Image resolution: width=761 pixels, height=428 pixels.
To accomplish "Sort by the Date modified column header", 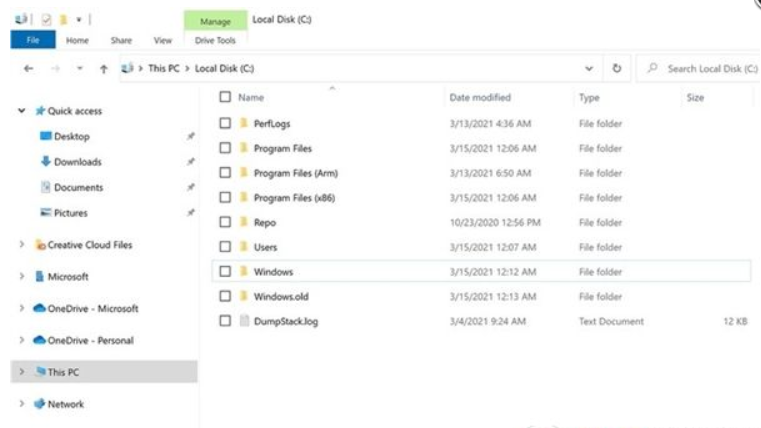I will 480,97.
